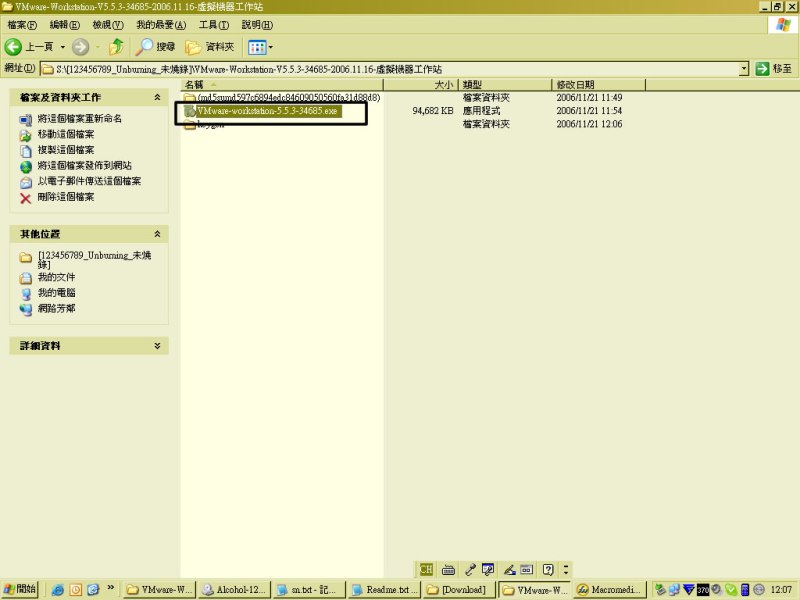Sort files by 大小 column

421,85
